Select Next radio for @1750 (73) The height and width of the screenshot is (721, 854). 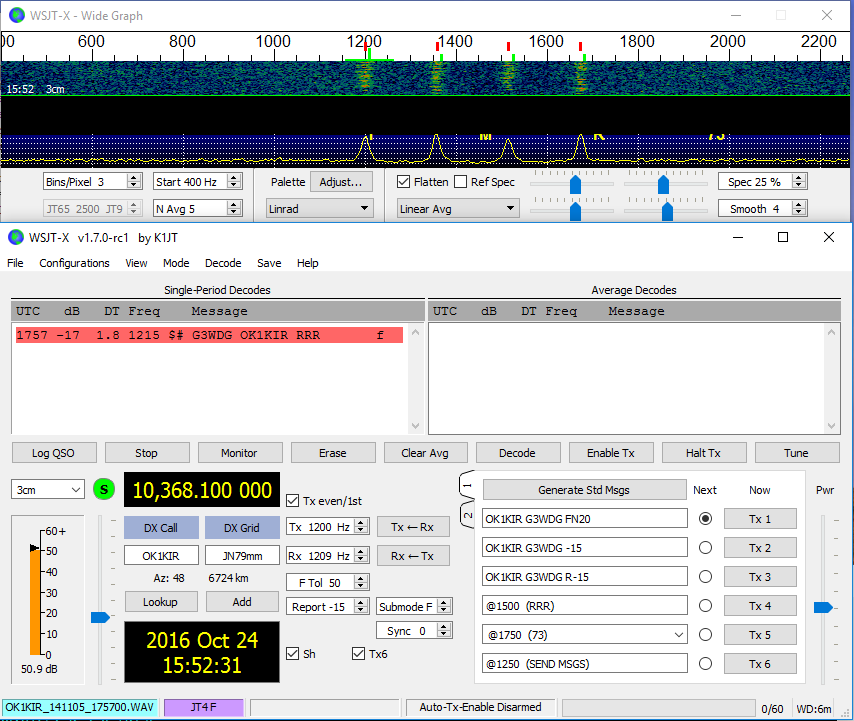[705, 634]
